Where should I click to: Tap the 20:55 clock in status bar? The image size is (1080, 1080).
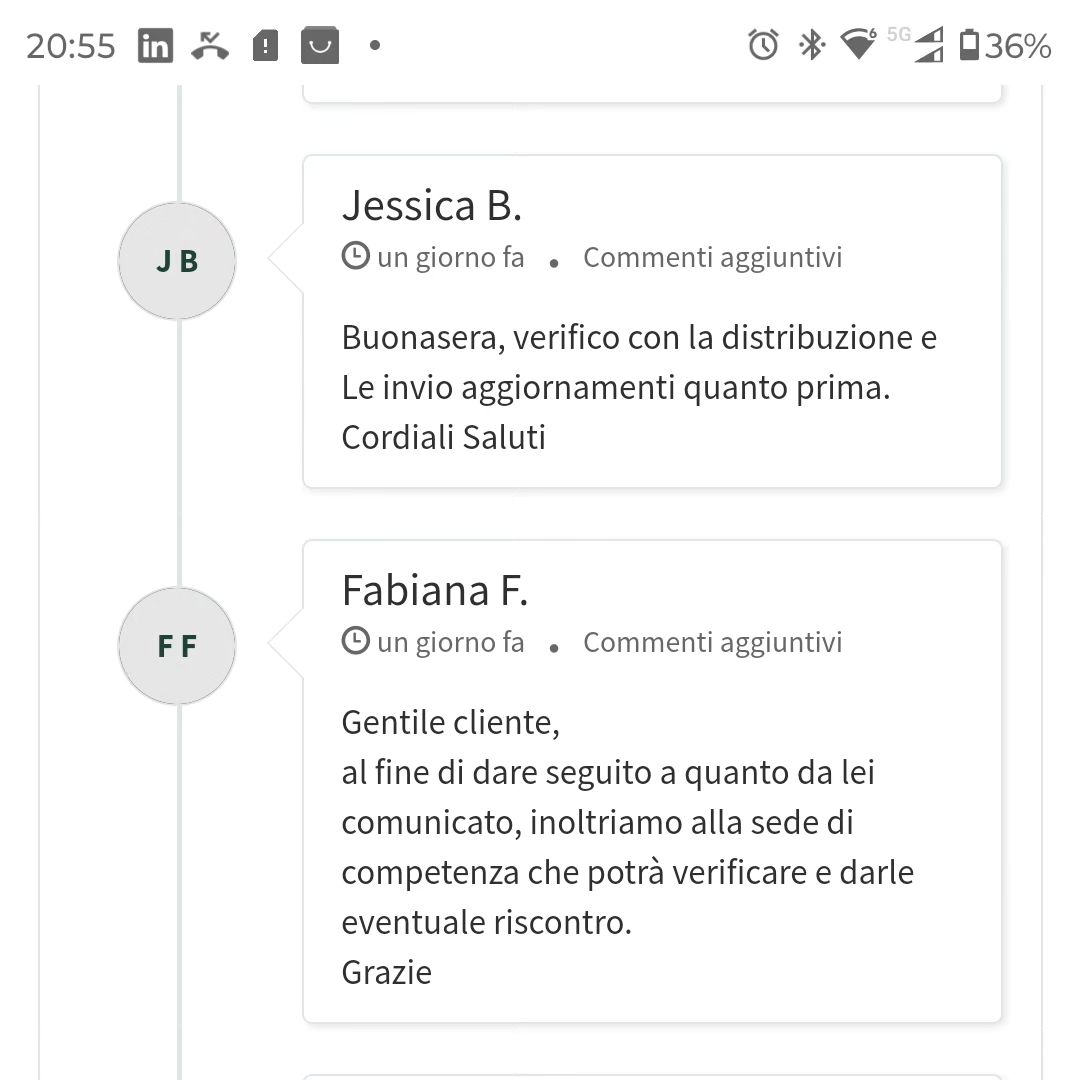(71, 46)
